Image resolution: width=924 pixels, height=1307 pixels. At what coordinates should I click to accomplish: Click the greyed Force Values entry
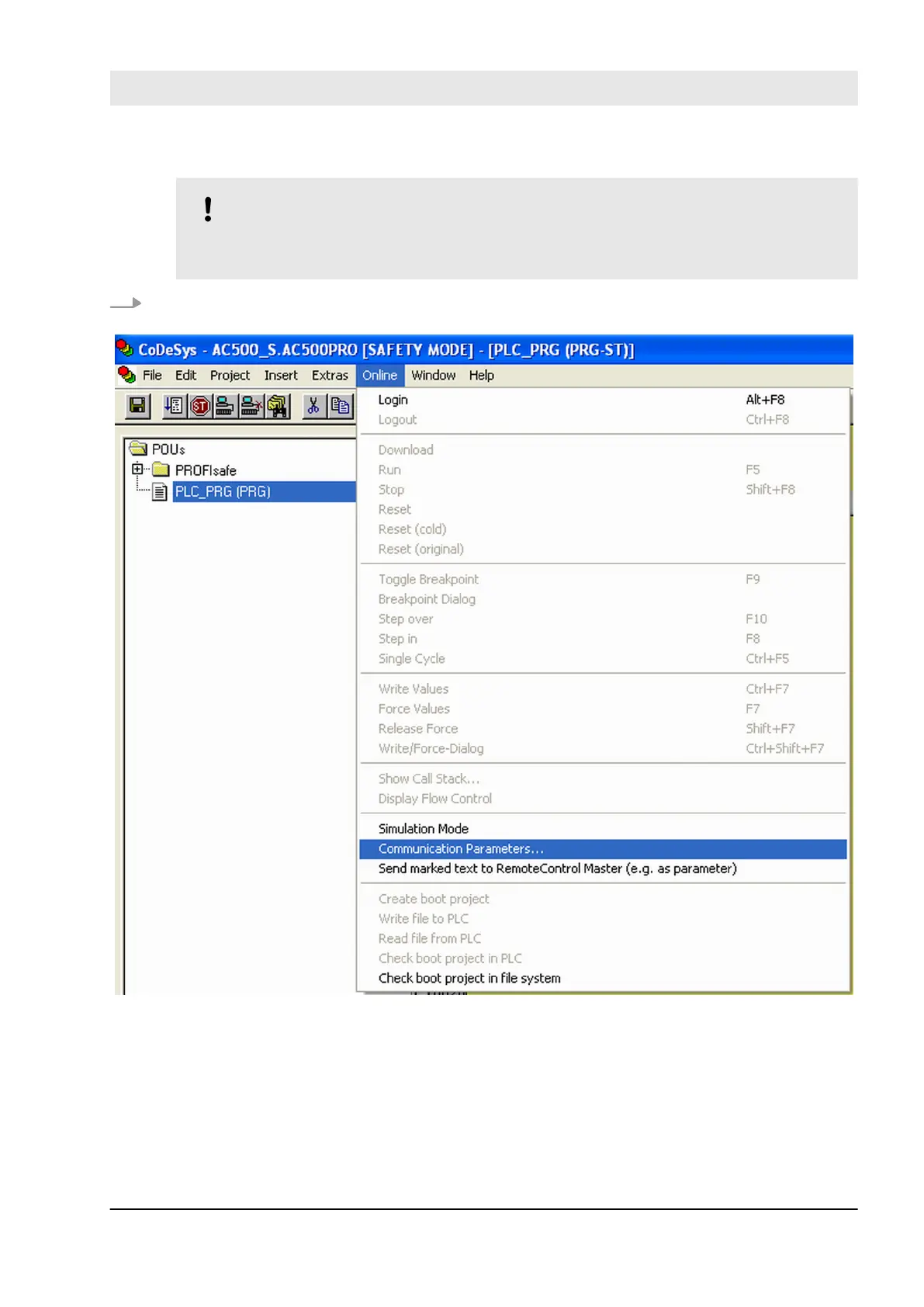coord(603,709)
